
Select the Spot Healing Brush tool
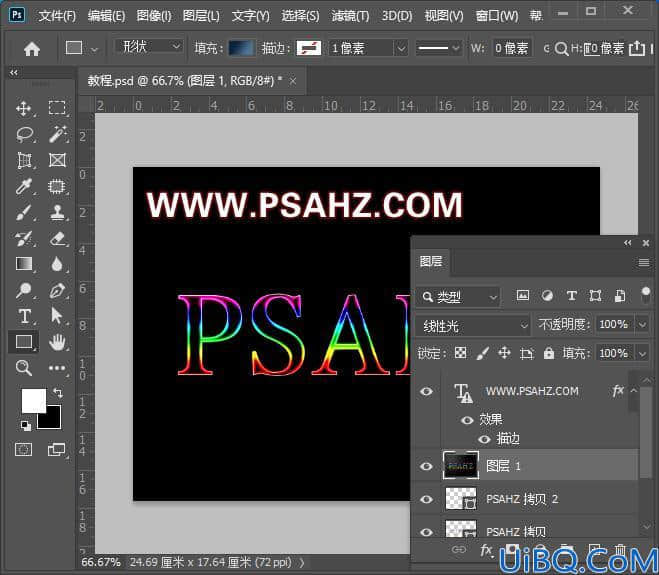pyautogui.click(x=57, y=186)
